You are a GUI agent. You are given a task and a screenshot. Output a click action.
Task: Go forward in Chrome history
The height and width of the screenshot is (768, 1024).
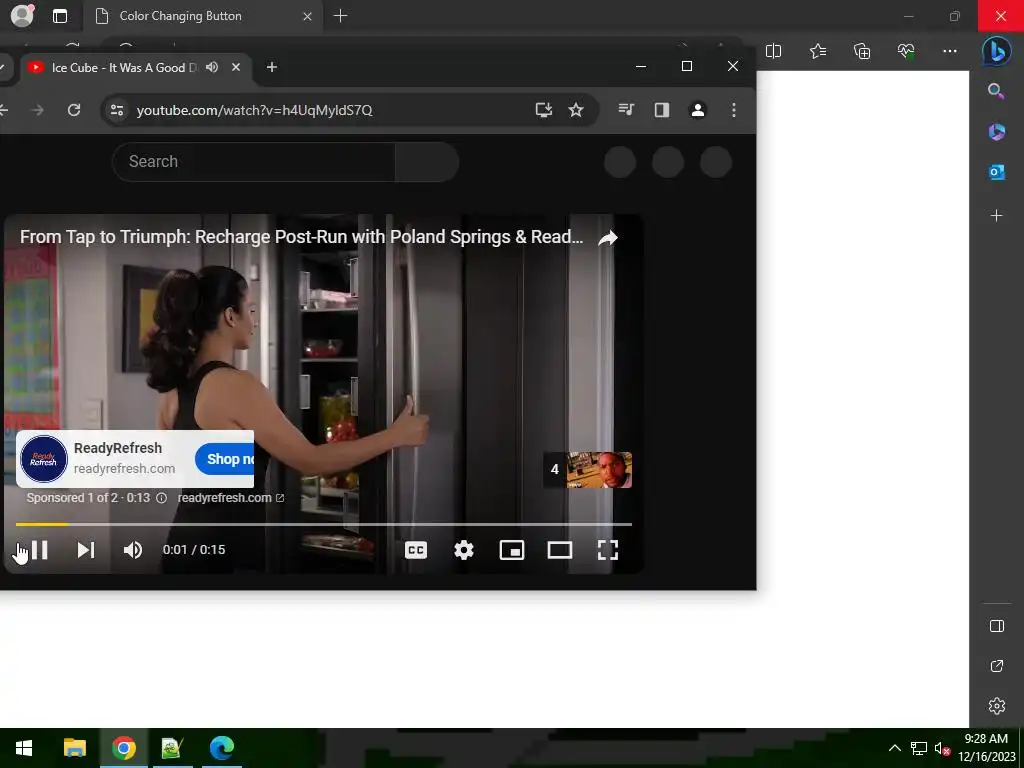tap(37, 110)
